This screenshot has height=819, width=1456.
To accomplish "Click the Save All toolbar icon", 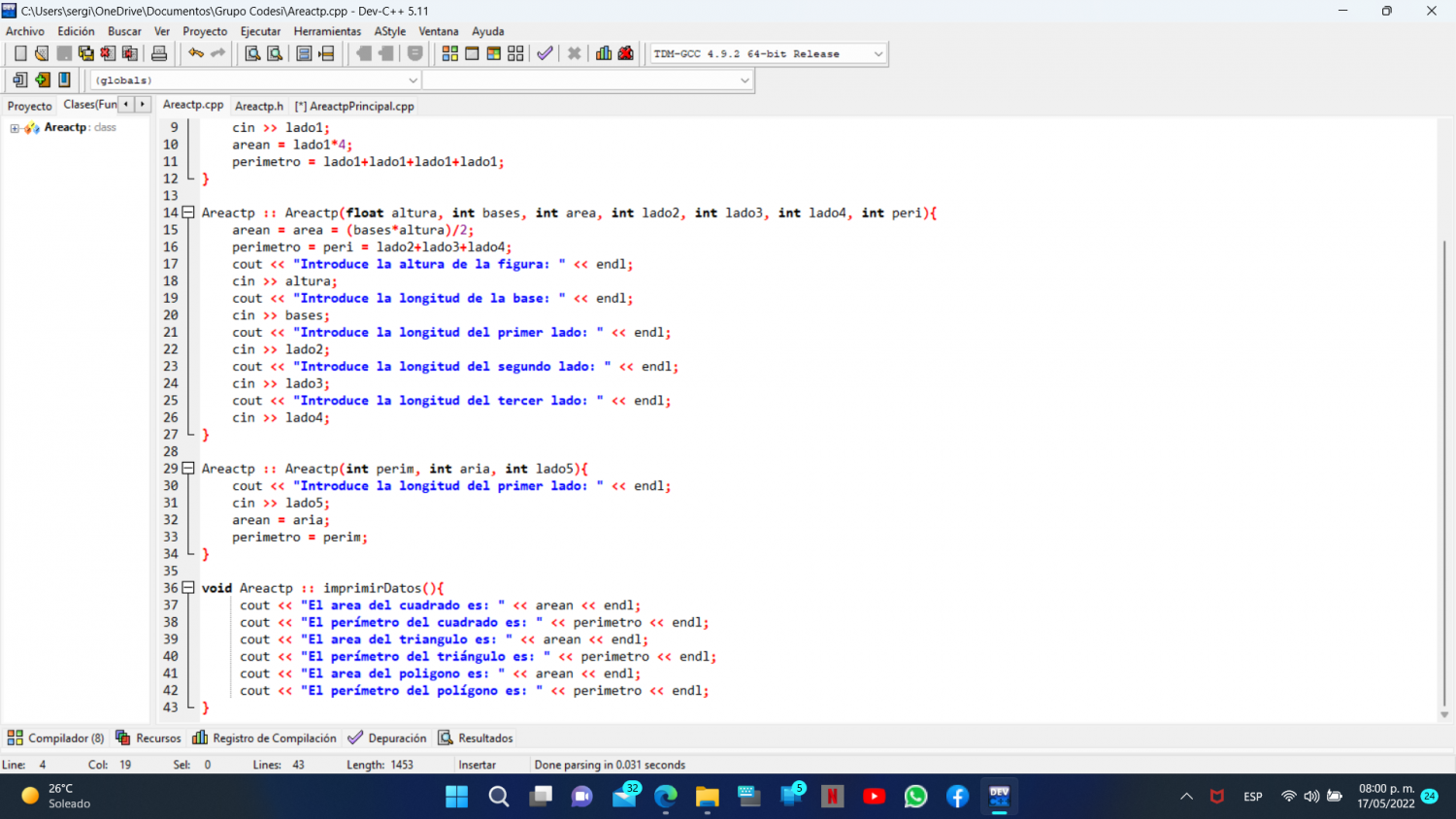I will (85, 53).
